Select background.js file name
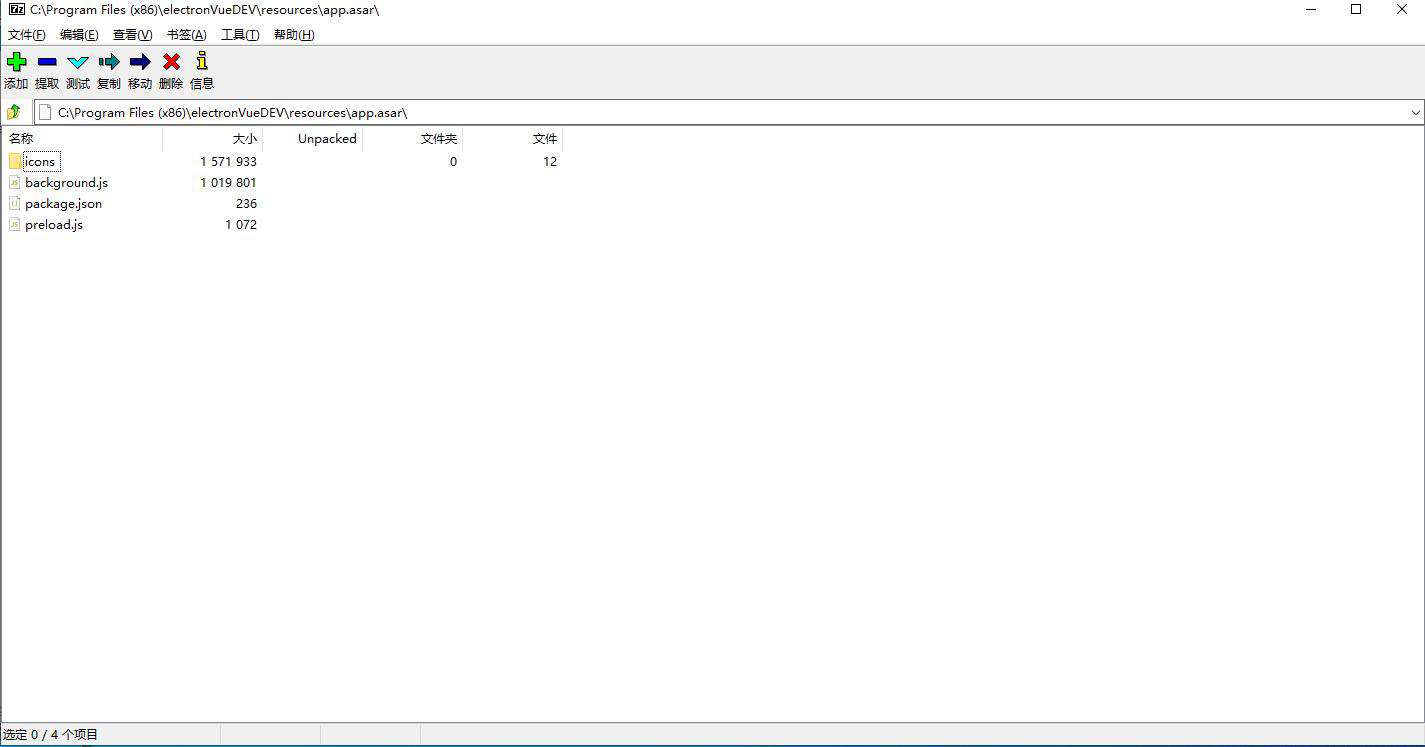1425x747 pixels. tap(66, 183)
